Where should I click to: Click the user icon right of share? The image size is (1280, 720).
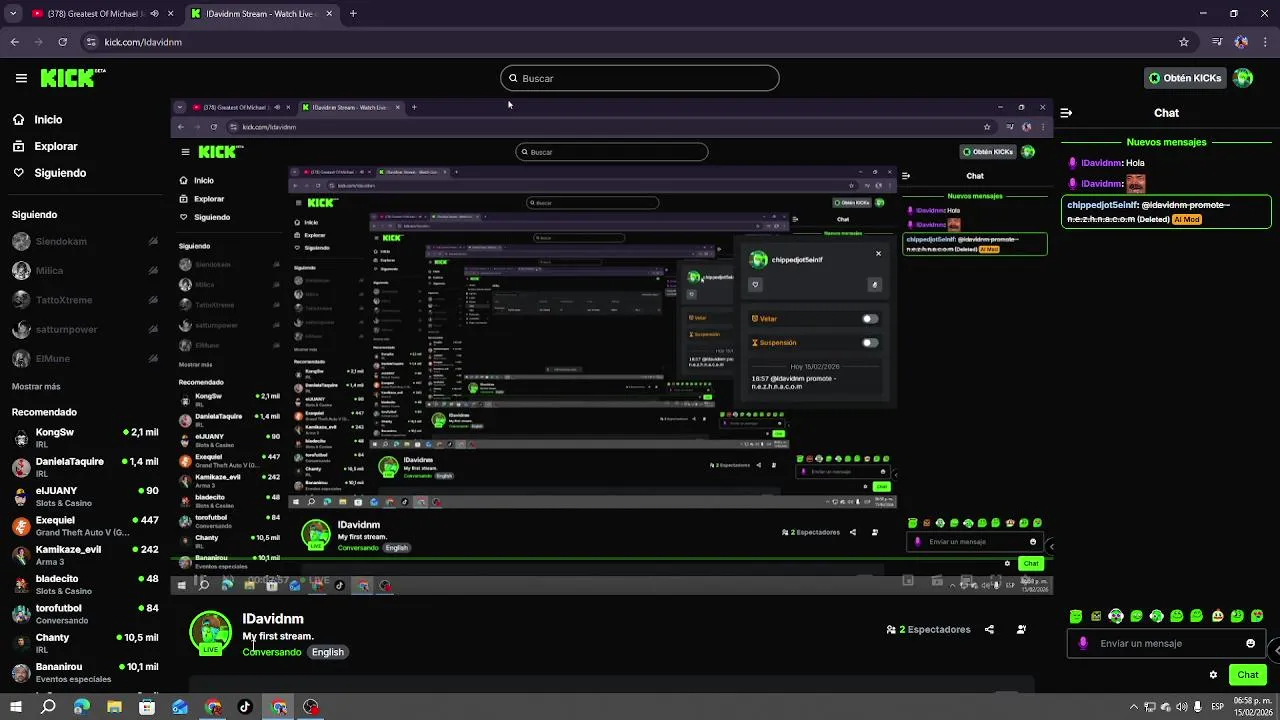(1021, 630)
